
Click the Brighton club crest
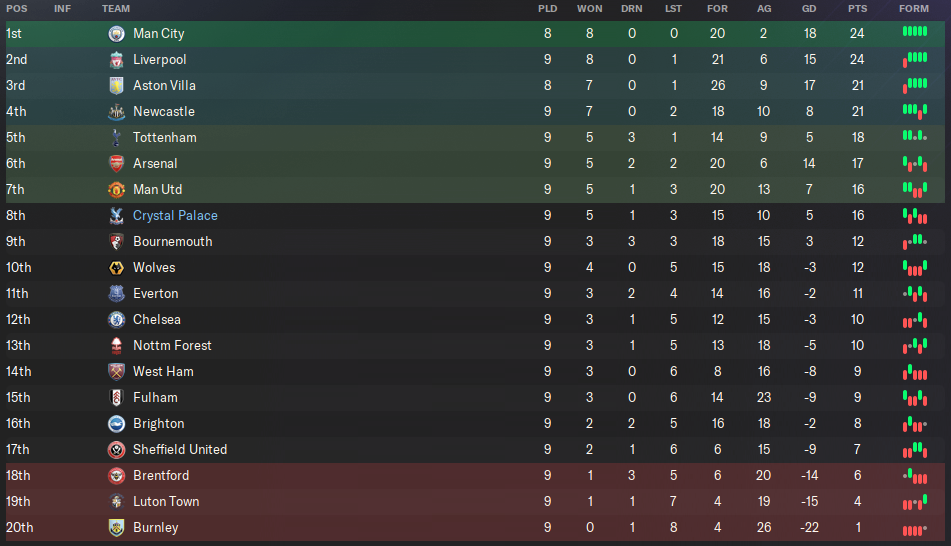[116, 424]
